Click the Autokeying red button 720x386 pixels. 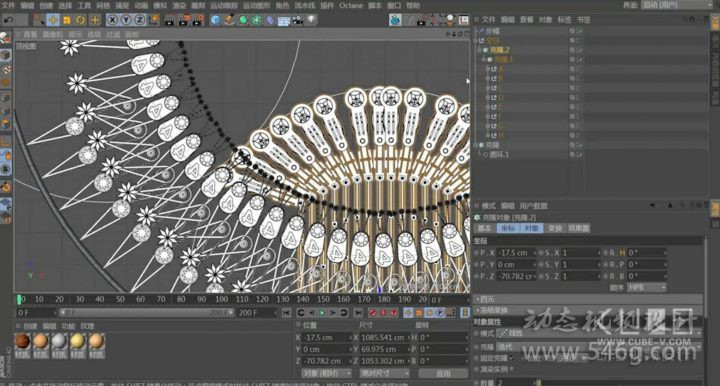(383, 313)
